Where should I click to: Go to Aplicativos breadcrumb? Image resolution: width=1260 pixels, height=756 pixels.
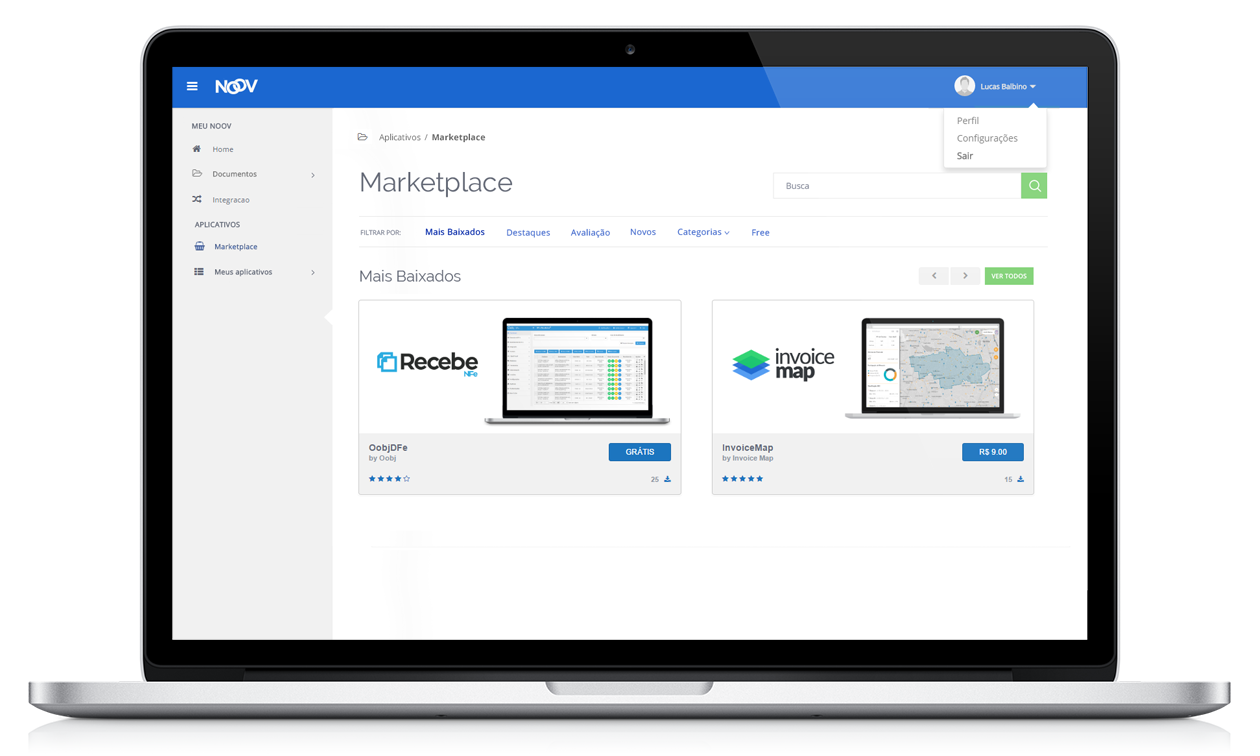[399, 138]
